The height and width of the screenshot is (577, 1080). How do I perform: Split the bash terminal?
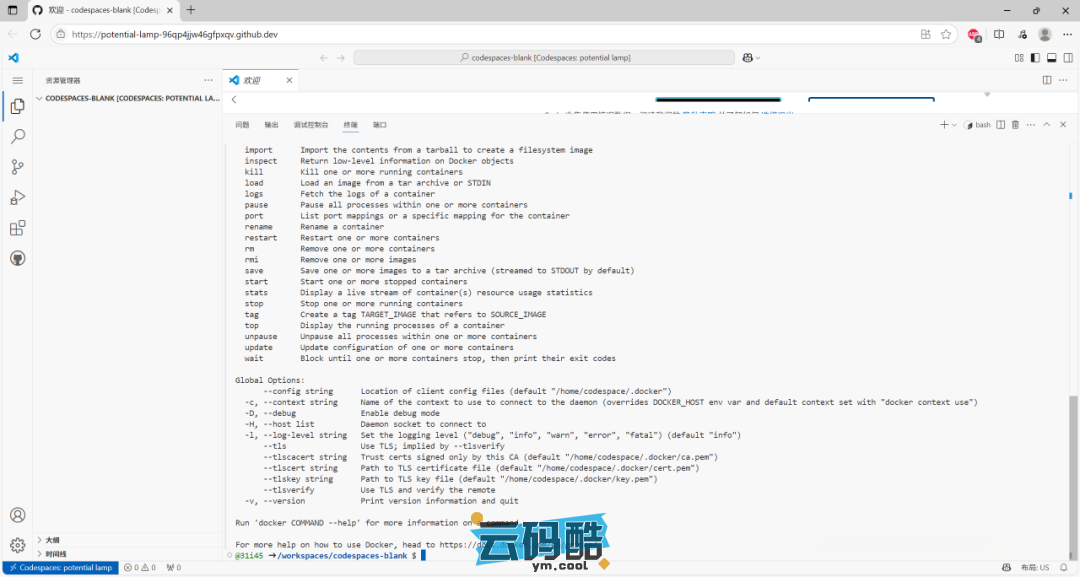(1000, 125)
